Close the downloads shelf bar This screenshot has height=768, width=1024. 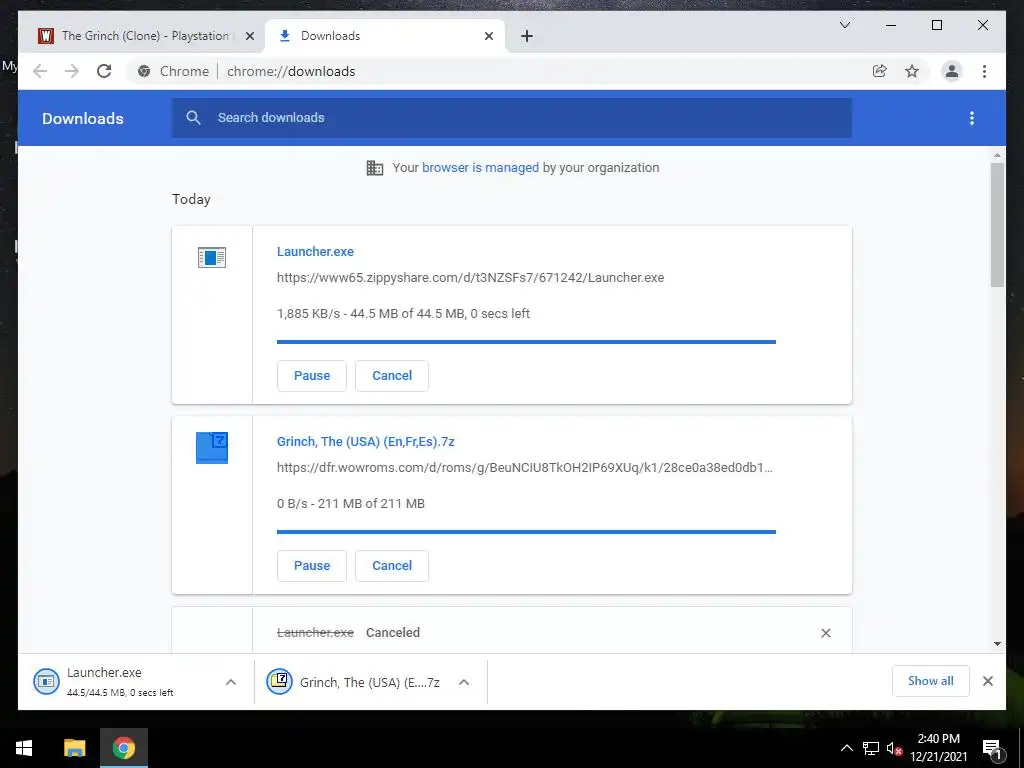(x=987, y=681)
